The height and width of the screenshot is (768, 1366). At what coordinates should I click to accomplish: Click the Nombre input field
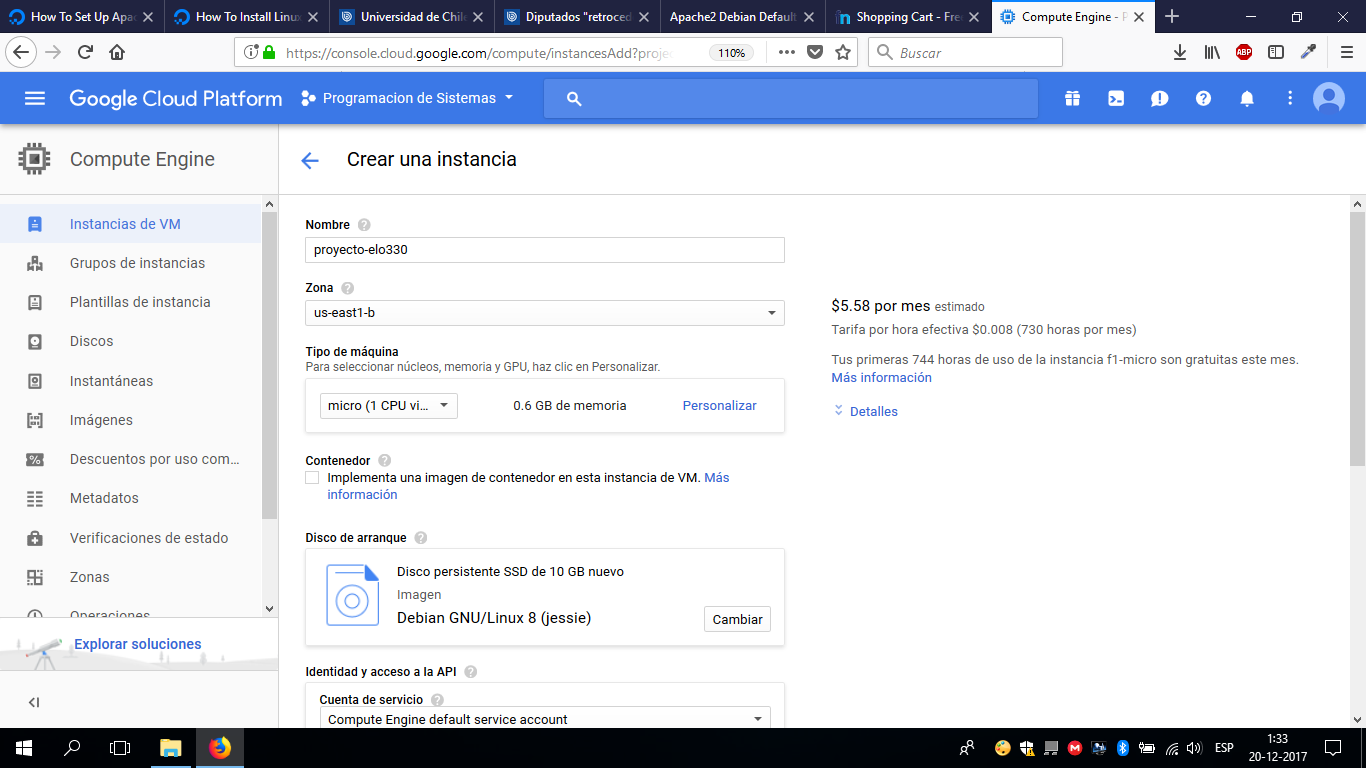tap(545, 250)
